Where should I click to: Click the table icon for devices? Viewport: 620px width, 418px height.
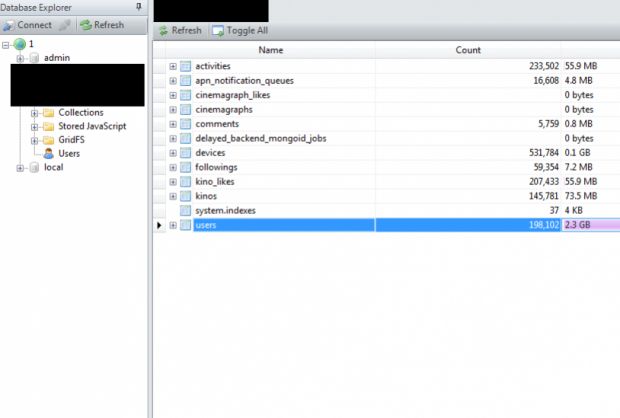click(x=185, y=153)
